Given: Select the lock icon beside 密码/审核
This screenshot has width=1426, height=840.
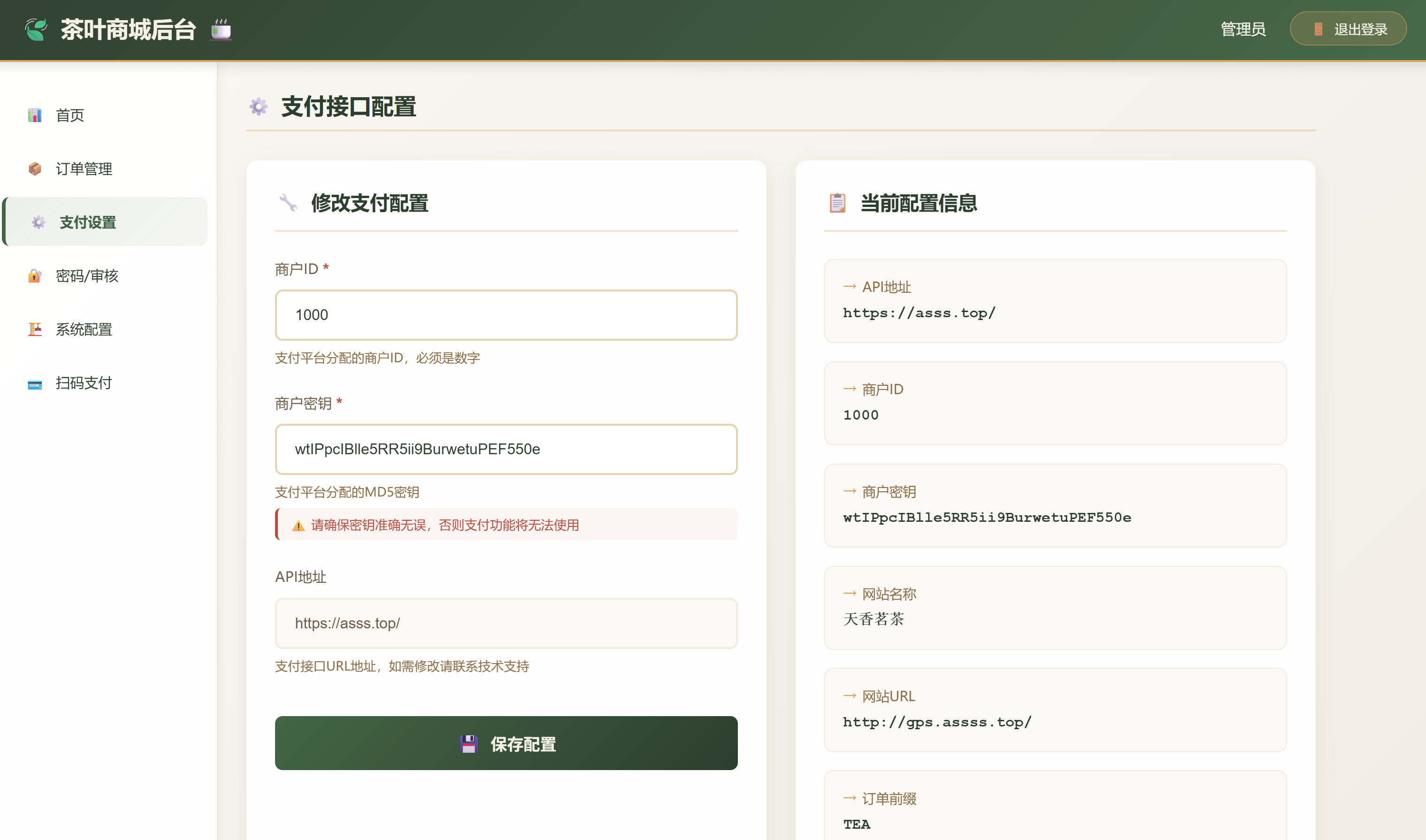Looking at the screenshot, I should pos(35,276).
